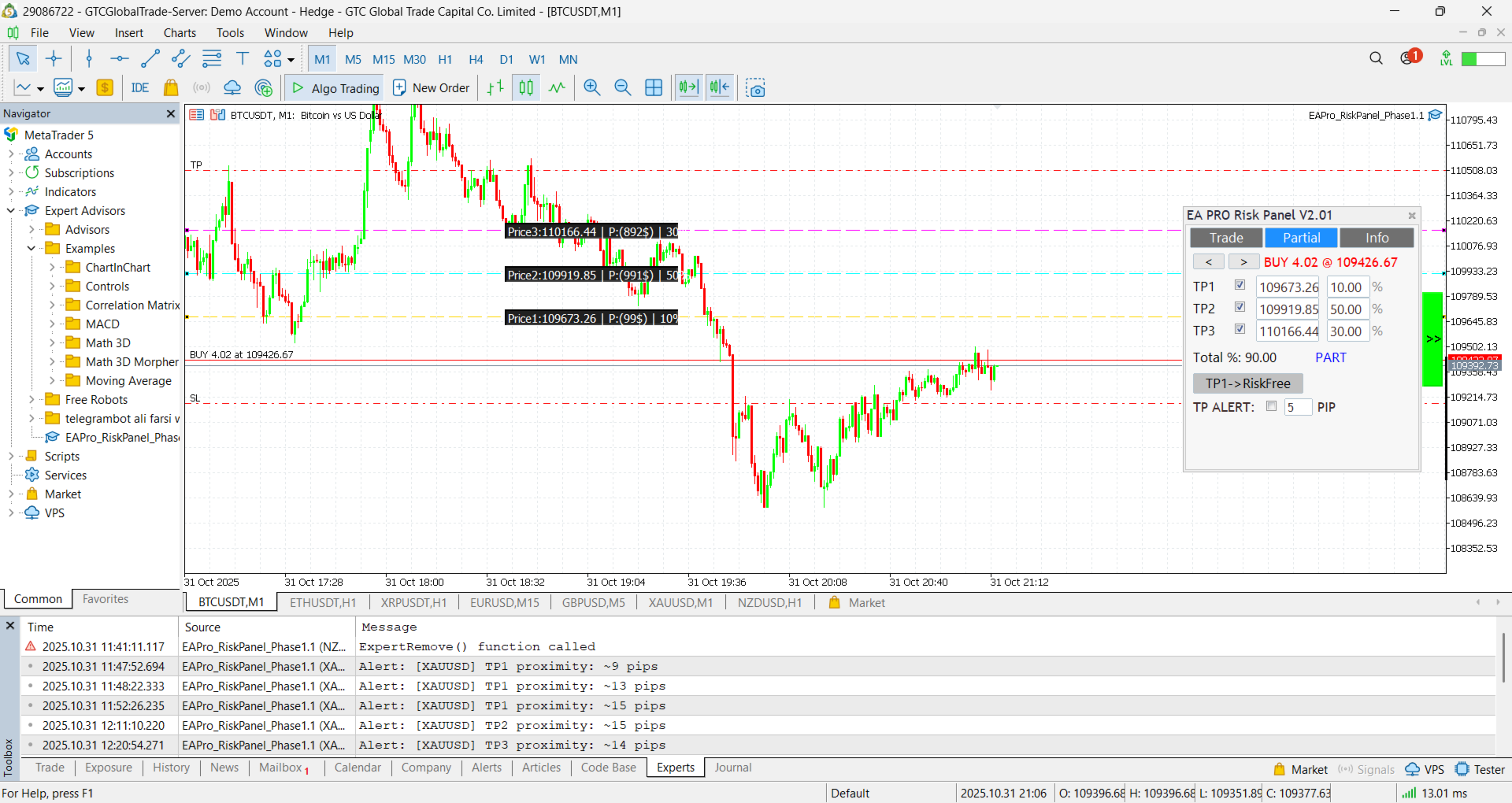This screenshot has height=803, width=1512.
Task: Select the cursor arrow tool
Action: [23, 59]
